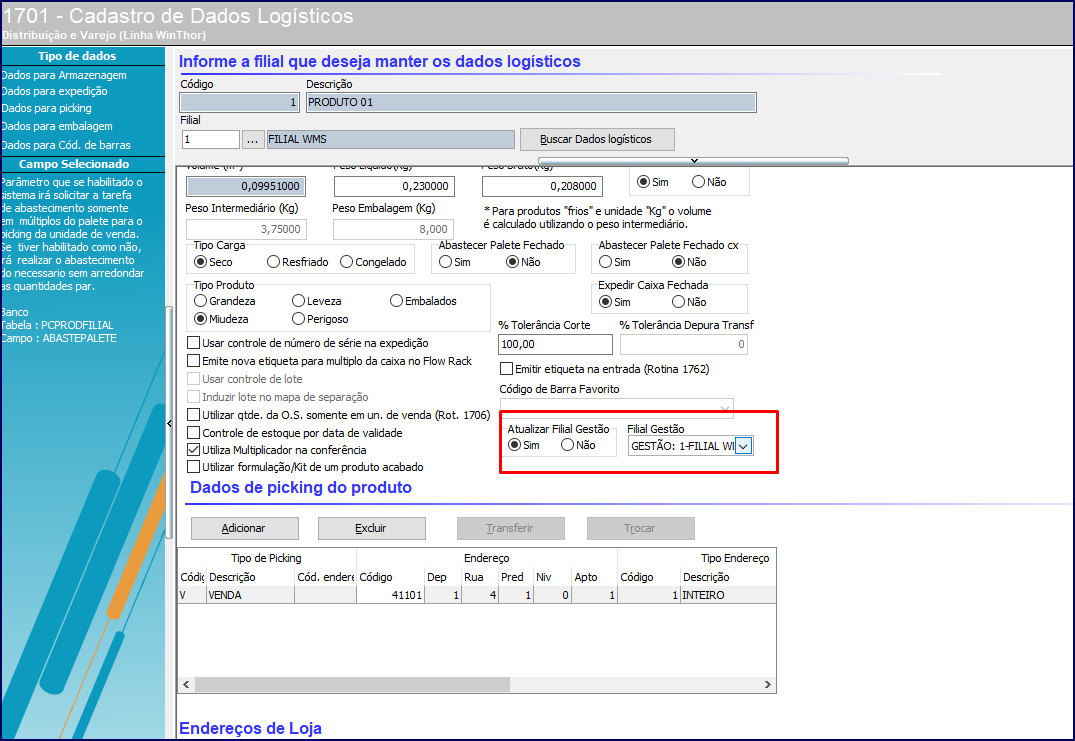This screenshot has width=1075, height=741.
Task: Click the Rua column header
Action: [480, 577]
